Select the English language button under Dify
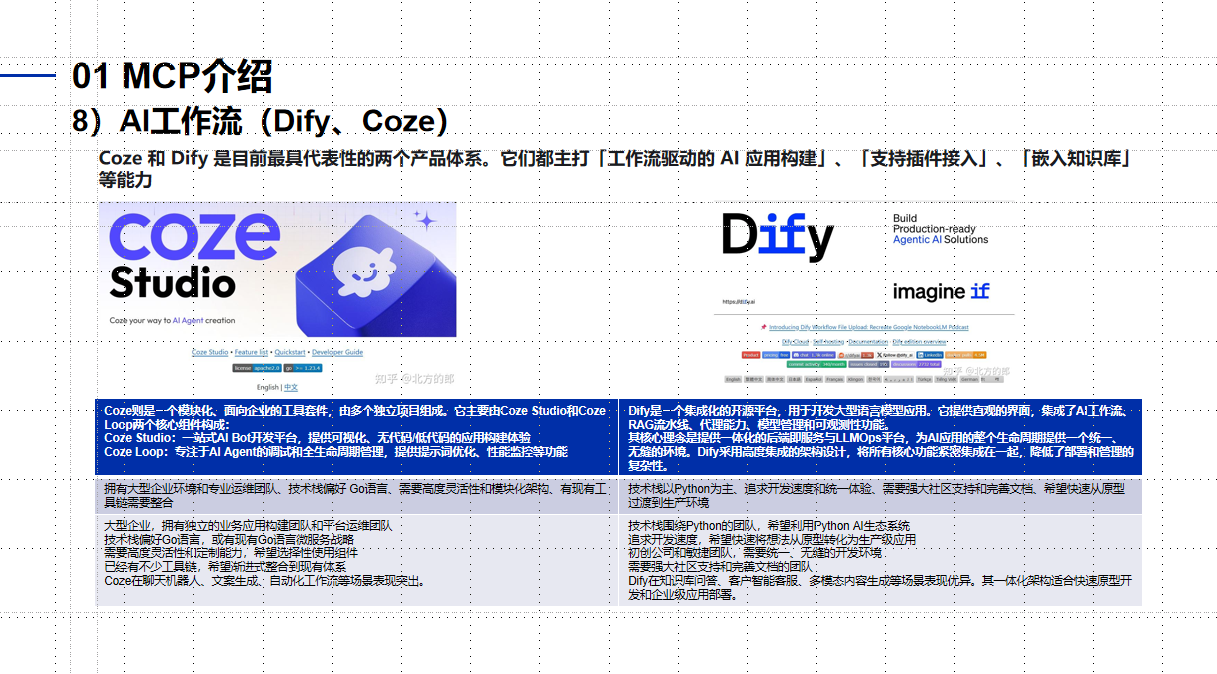Screen dimensions: 1217x674 pos(733,379)
